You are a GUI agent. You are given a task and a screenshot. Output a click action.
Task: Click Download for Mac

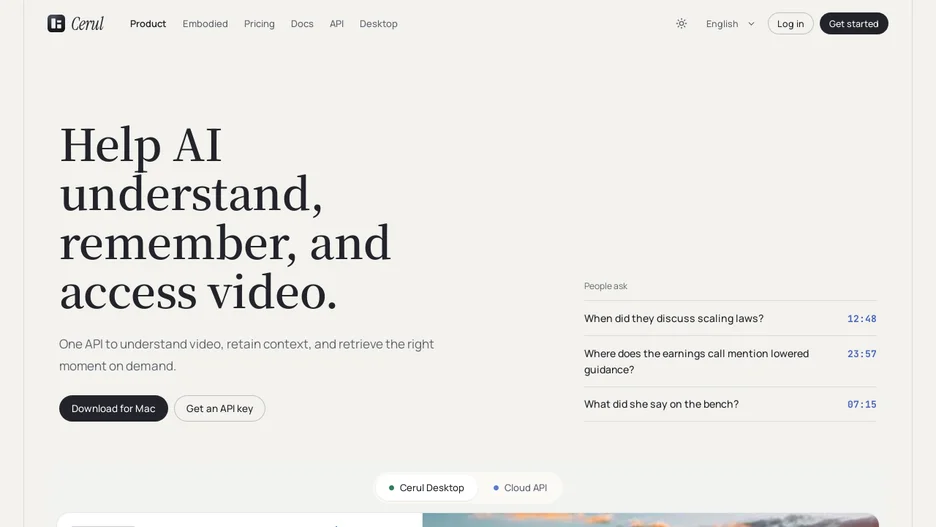113,408
